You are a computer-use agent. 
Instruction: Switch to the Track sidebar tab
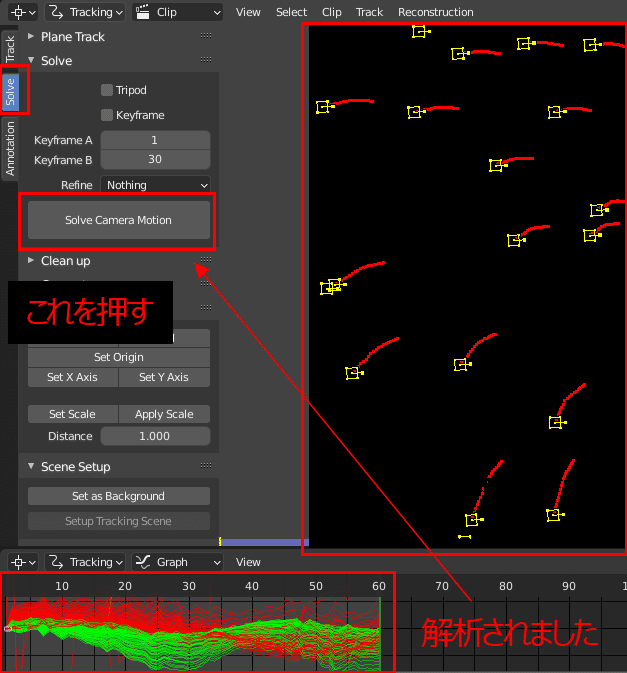pyautogui.click(x=10, y=49)
